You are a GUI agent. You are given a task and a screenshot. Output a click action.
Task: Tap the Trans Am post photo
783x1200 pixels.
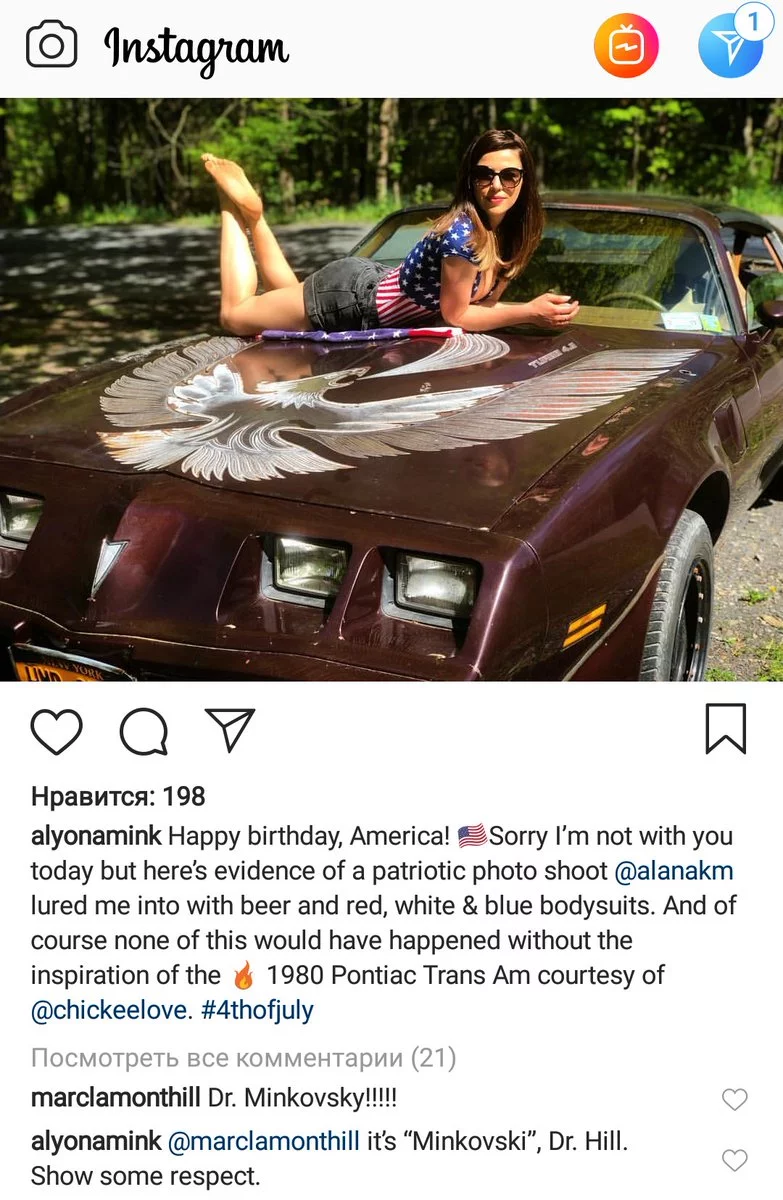[x=391, y=389]
